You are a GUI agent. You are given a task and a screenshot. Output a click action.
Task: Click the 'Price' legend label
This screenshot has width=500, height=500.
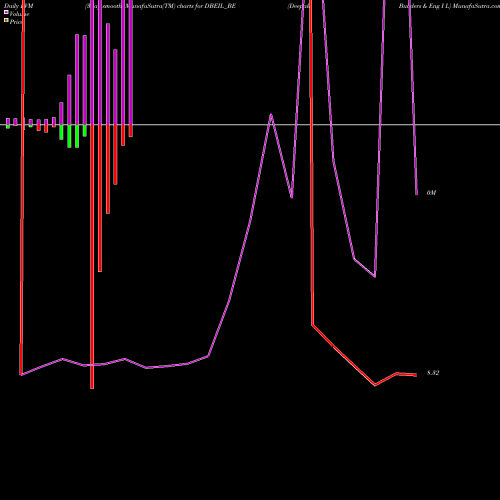[16, 22]
